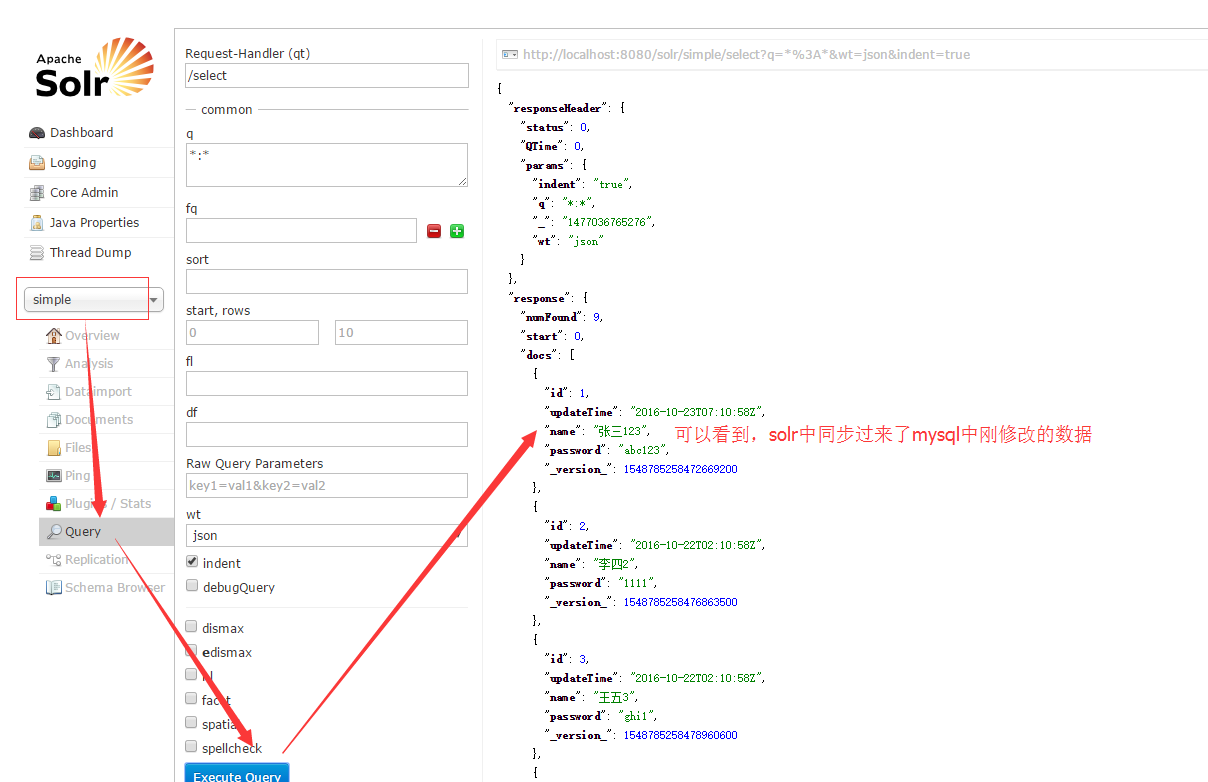
Task: Enable the debugQuery checkbox
Action: tap(192, 586)
